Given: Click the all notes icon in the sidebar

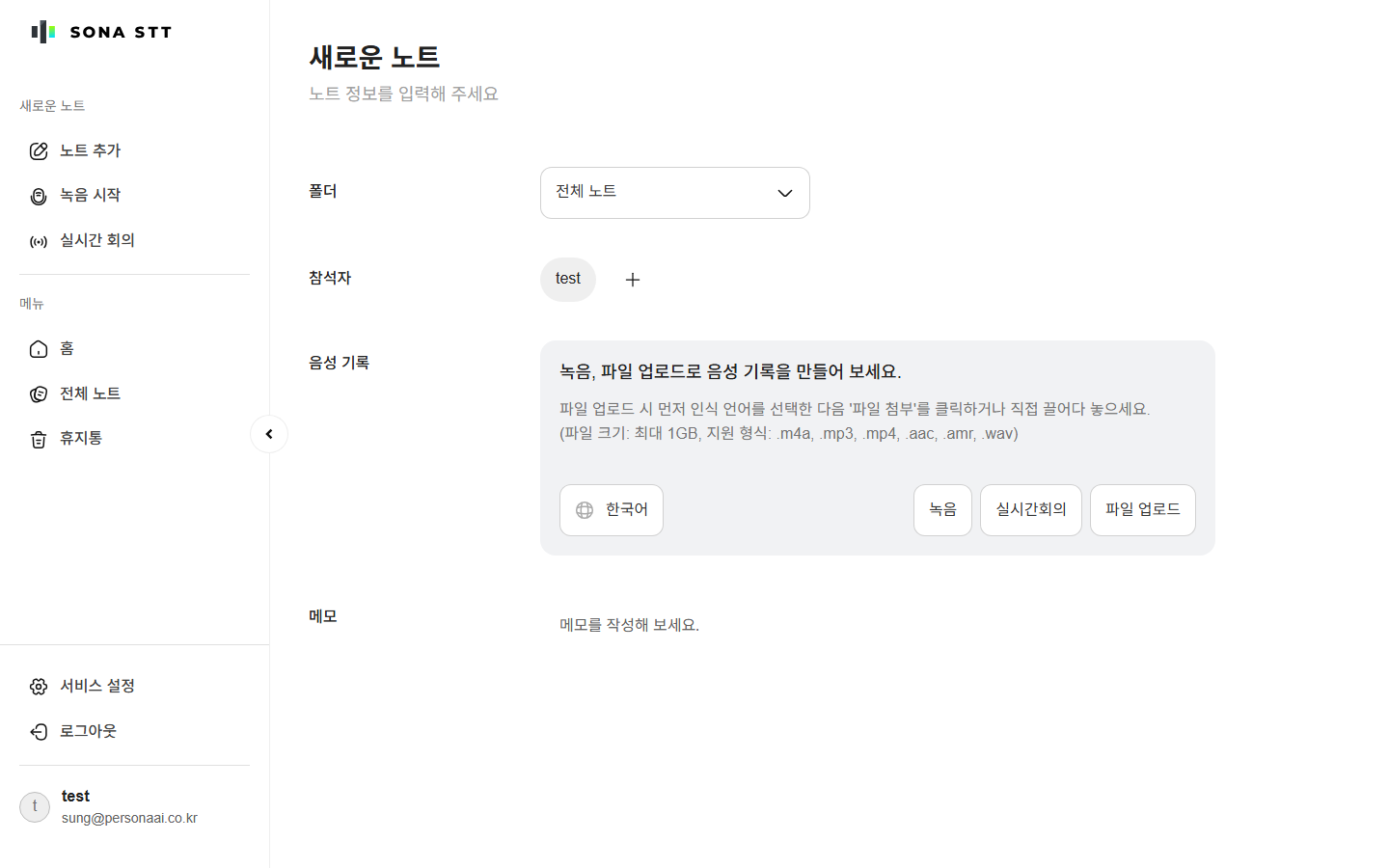Looking at the screenshot, I should (x=39, y=393).
